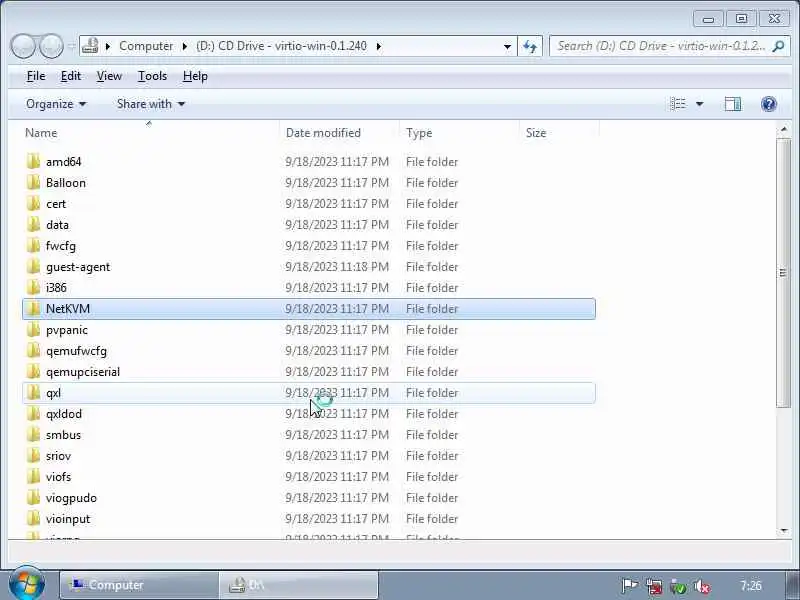Click the Back navigation button
Screen dimensions: 800x600
point(23,46)
